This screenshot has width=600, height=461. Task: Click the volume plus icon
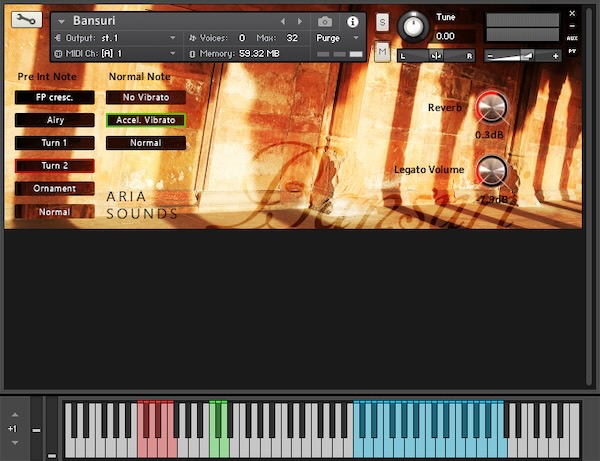[x=555, y=56]
